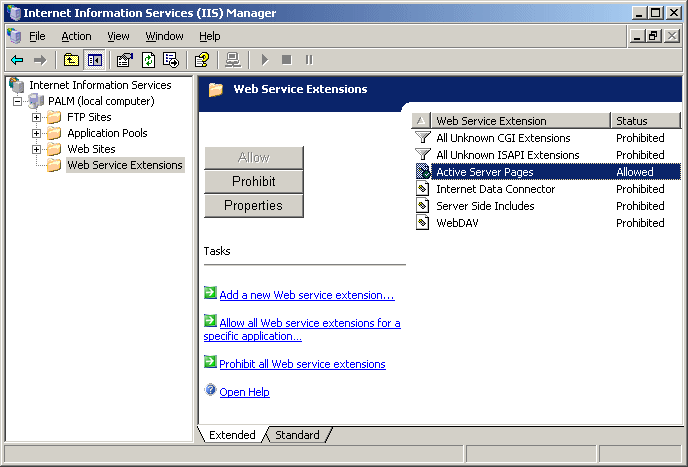The height and width of the screenshot is (467, 688).
Task: Open the Window menu
Action: (165, 36)
